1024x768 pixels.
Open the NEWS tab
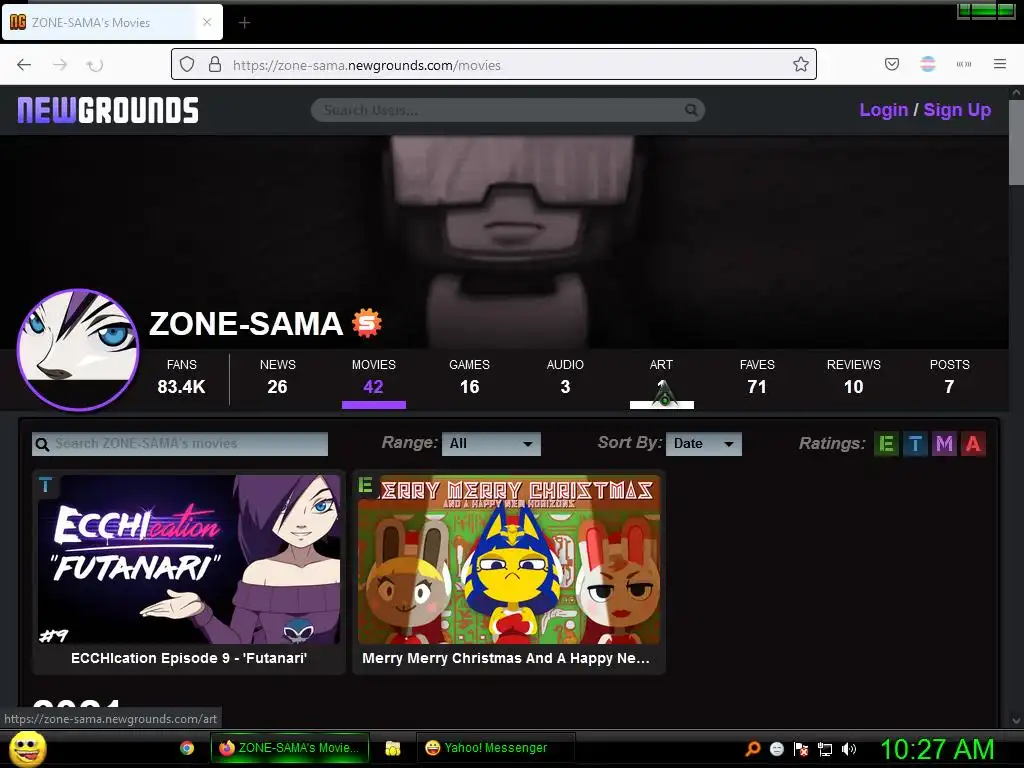coord(278,378)
